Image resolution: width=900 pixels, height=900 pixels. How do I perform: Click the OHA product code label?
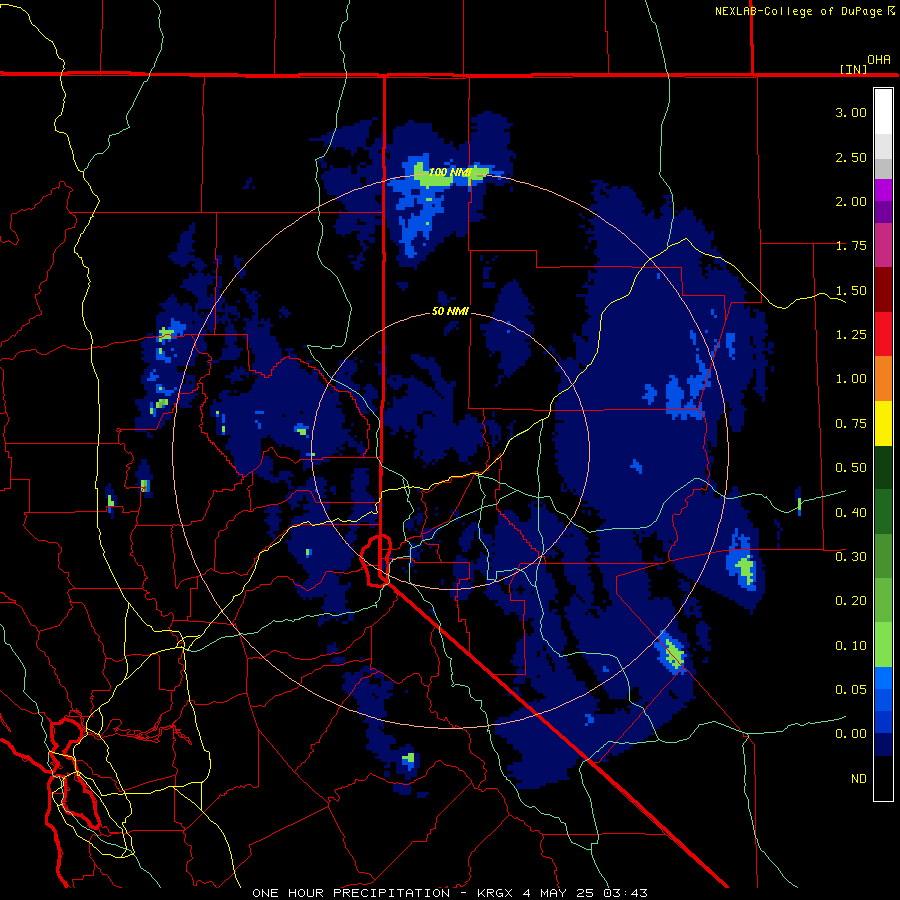[879, 60]
